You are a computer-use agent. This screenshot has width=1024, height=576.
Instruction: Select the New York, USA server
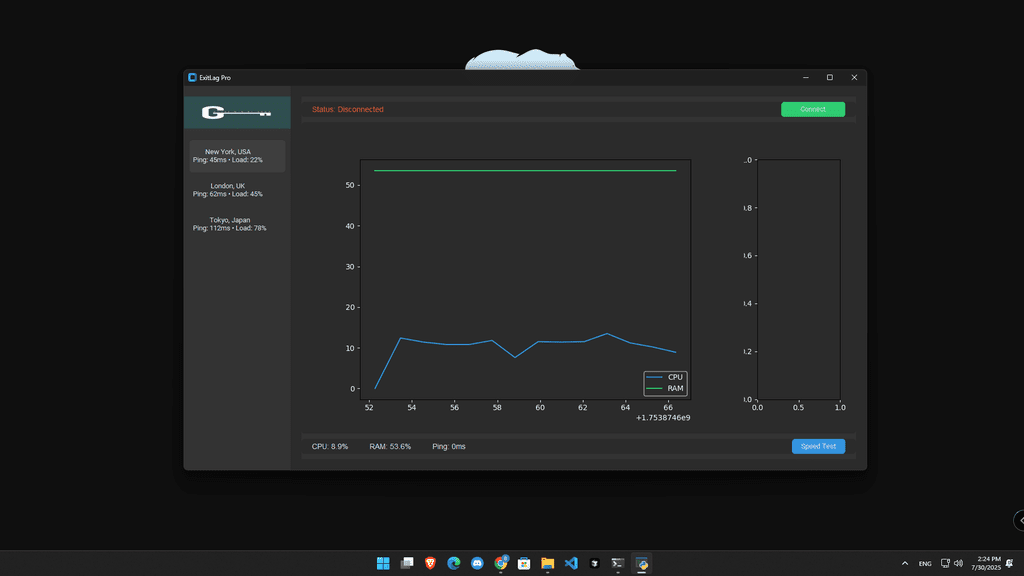pyautogui.click(x=237, y=156)
